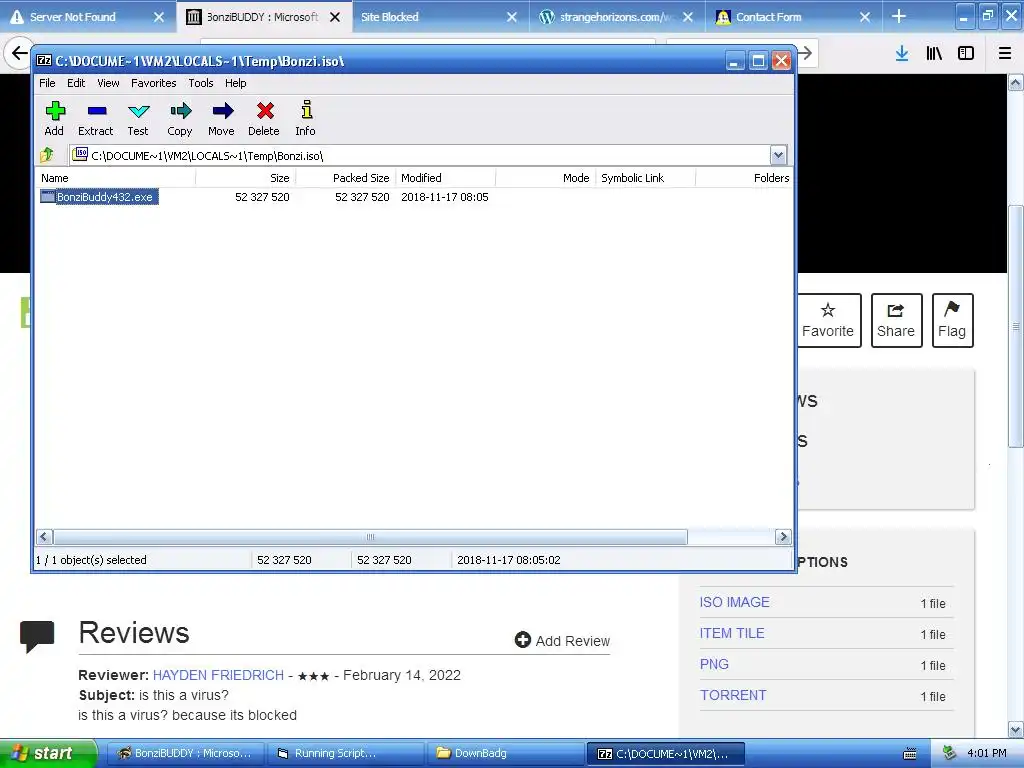Click the Share button on page
This screenshot has height=768, width=1024.
click(896, 321)
